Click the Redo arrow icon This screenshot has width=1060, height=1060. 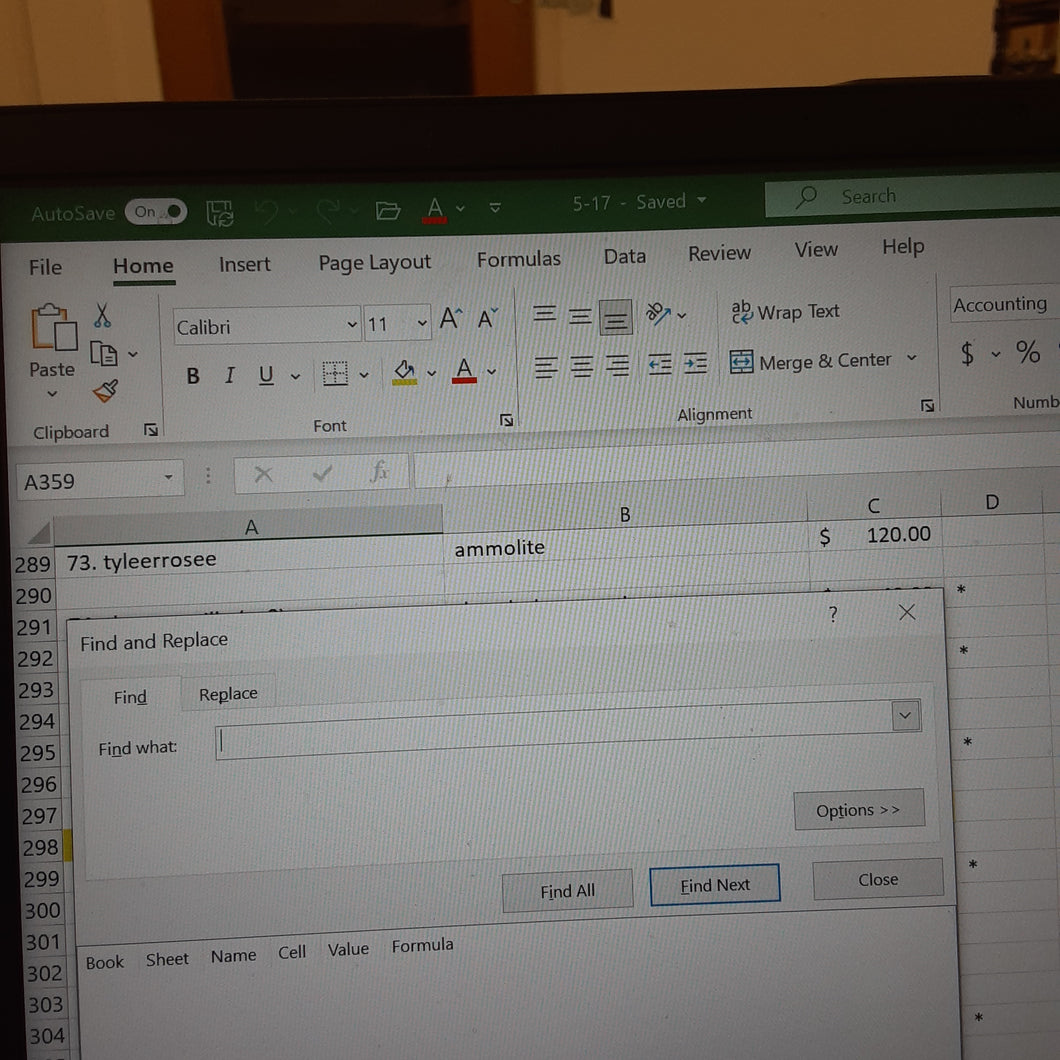coord(328,211)
